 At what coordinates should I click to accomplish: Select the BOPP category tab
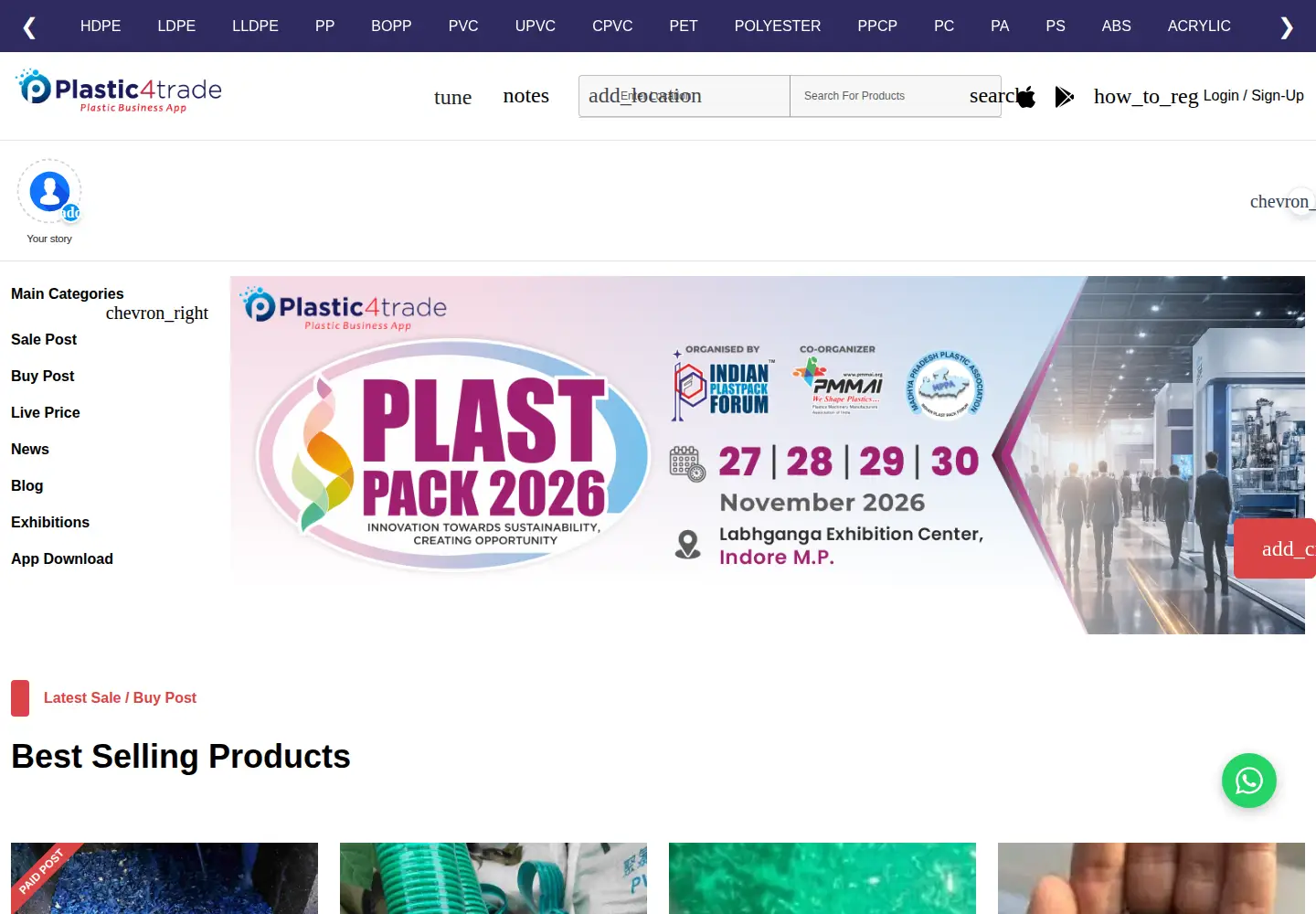click(391, 26)
